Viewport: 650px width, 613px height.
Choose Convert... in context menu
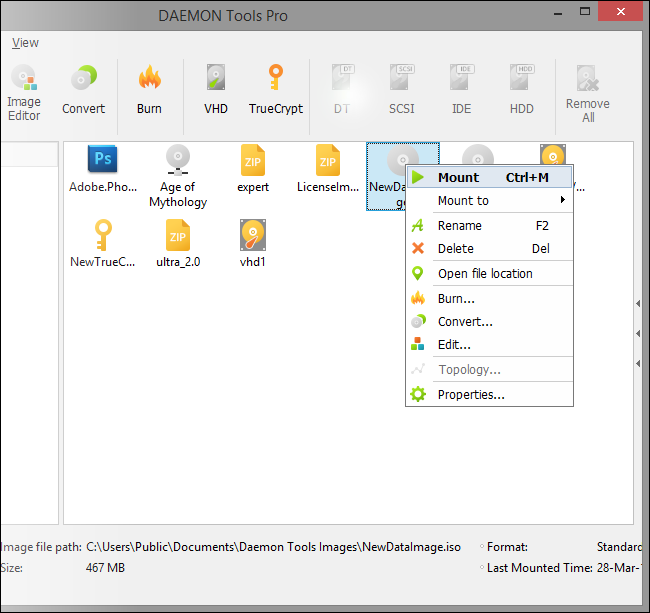pos(490,322)
